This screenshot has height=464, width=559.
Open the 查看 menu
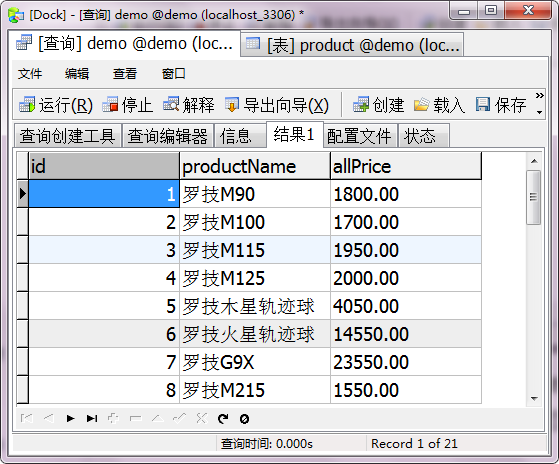(125, 74)
